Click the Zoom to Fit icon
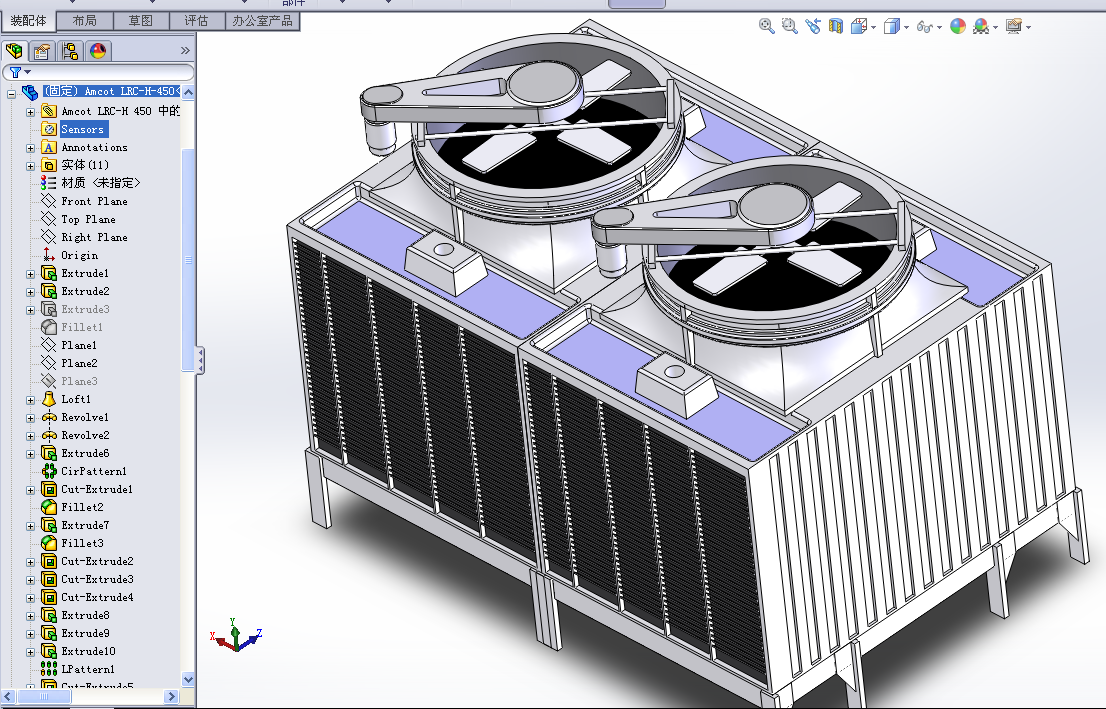This screenshot has height=709, width=1106. (x=767, y=26)
